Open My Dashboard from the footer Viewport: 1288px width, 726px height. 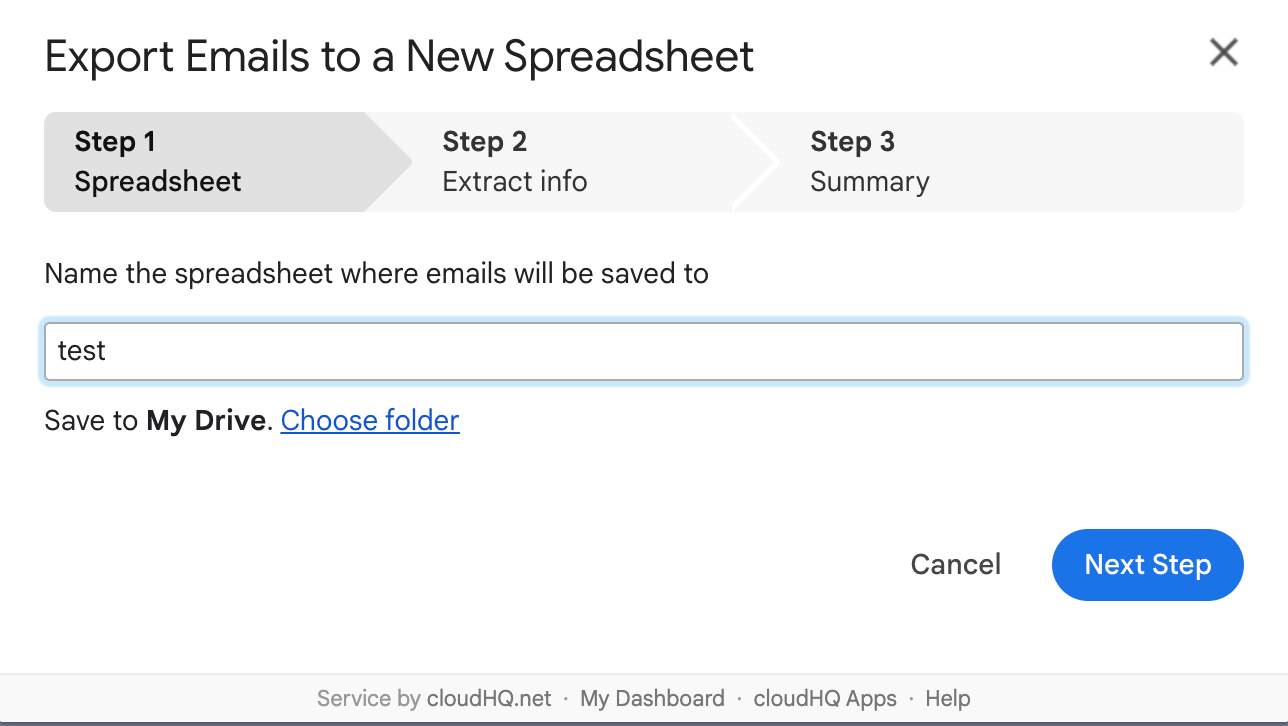[x=652, y=698]
